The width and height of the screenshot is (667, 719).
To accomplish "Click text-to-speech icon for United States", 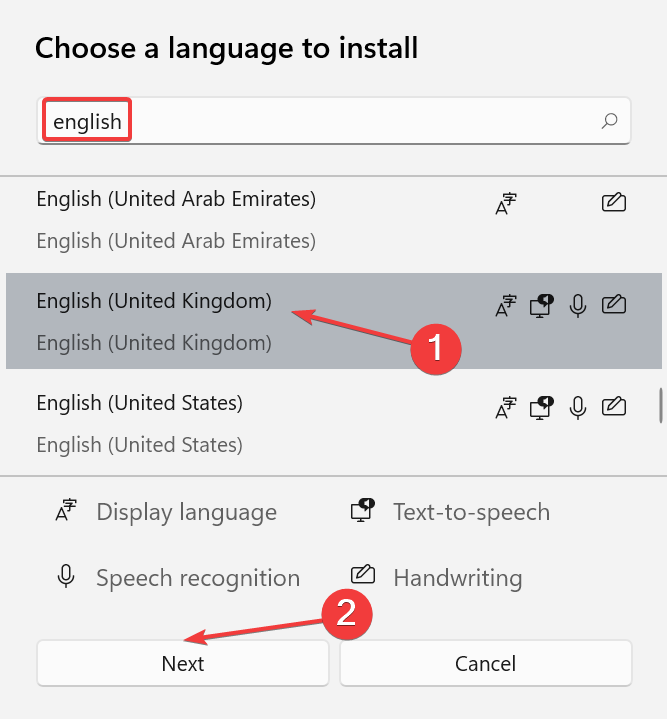I will (542, 407).
